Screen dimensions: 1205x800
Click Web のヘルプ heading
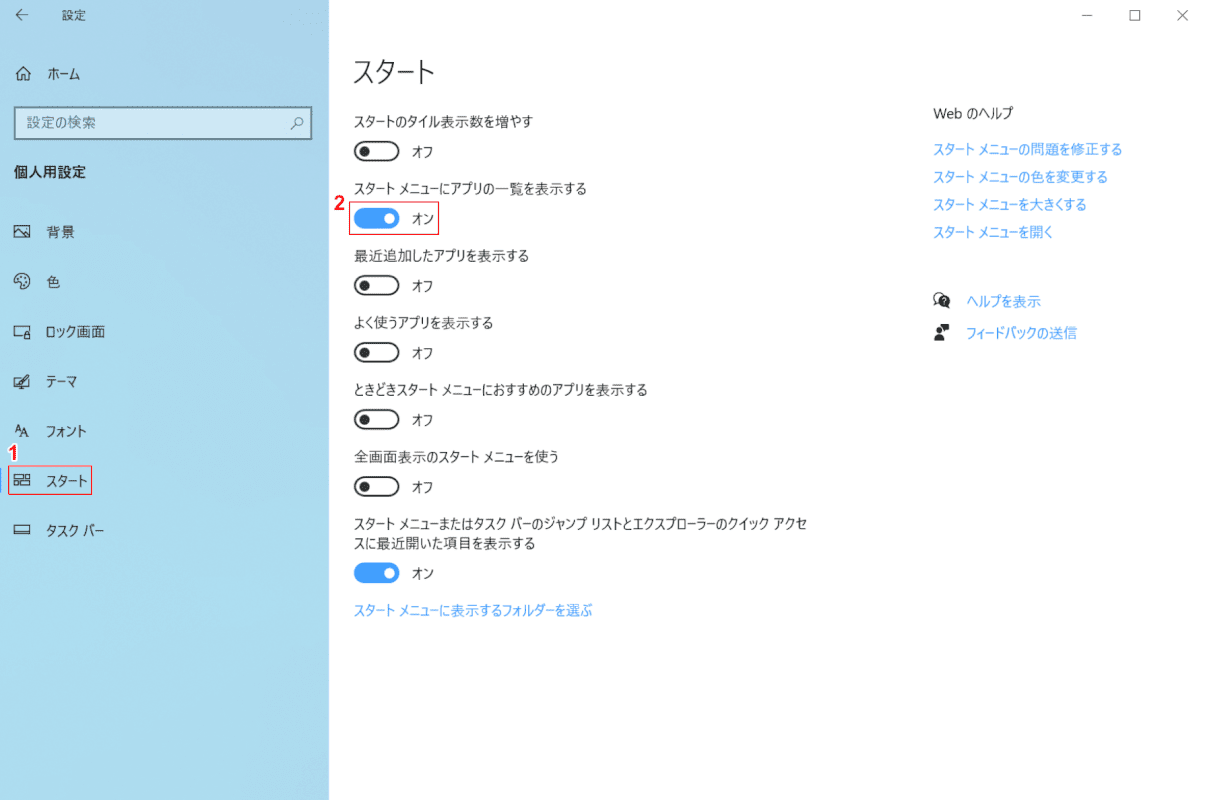pyautogui.click(x=973, y=114)
